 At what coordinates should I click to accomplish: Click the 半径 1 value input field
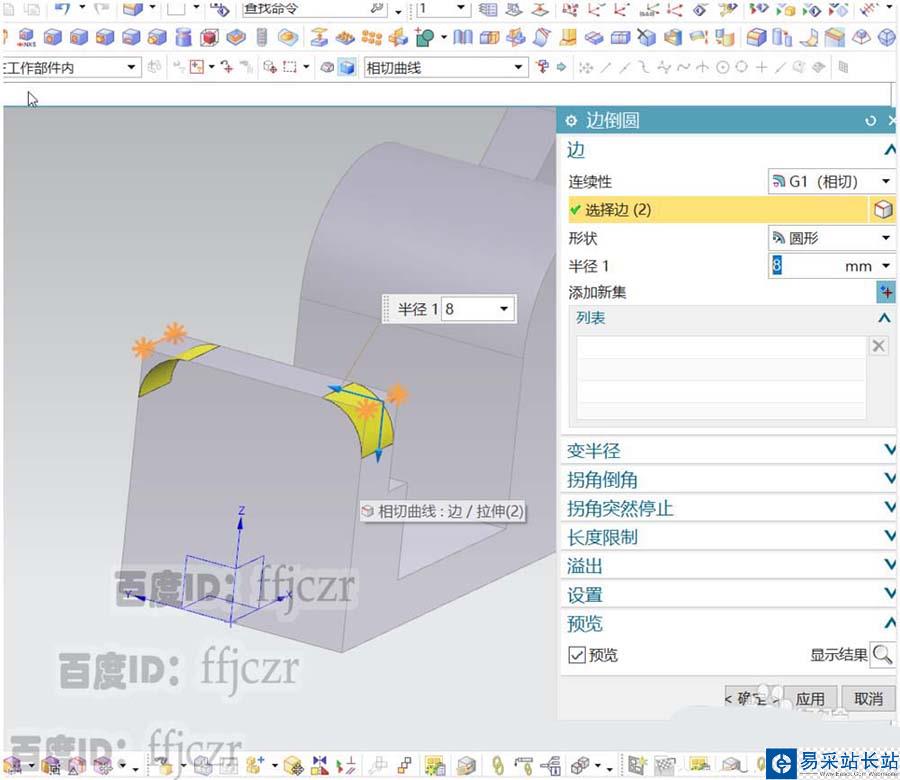[x=804, y=266]
